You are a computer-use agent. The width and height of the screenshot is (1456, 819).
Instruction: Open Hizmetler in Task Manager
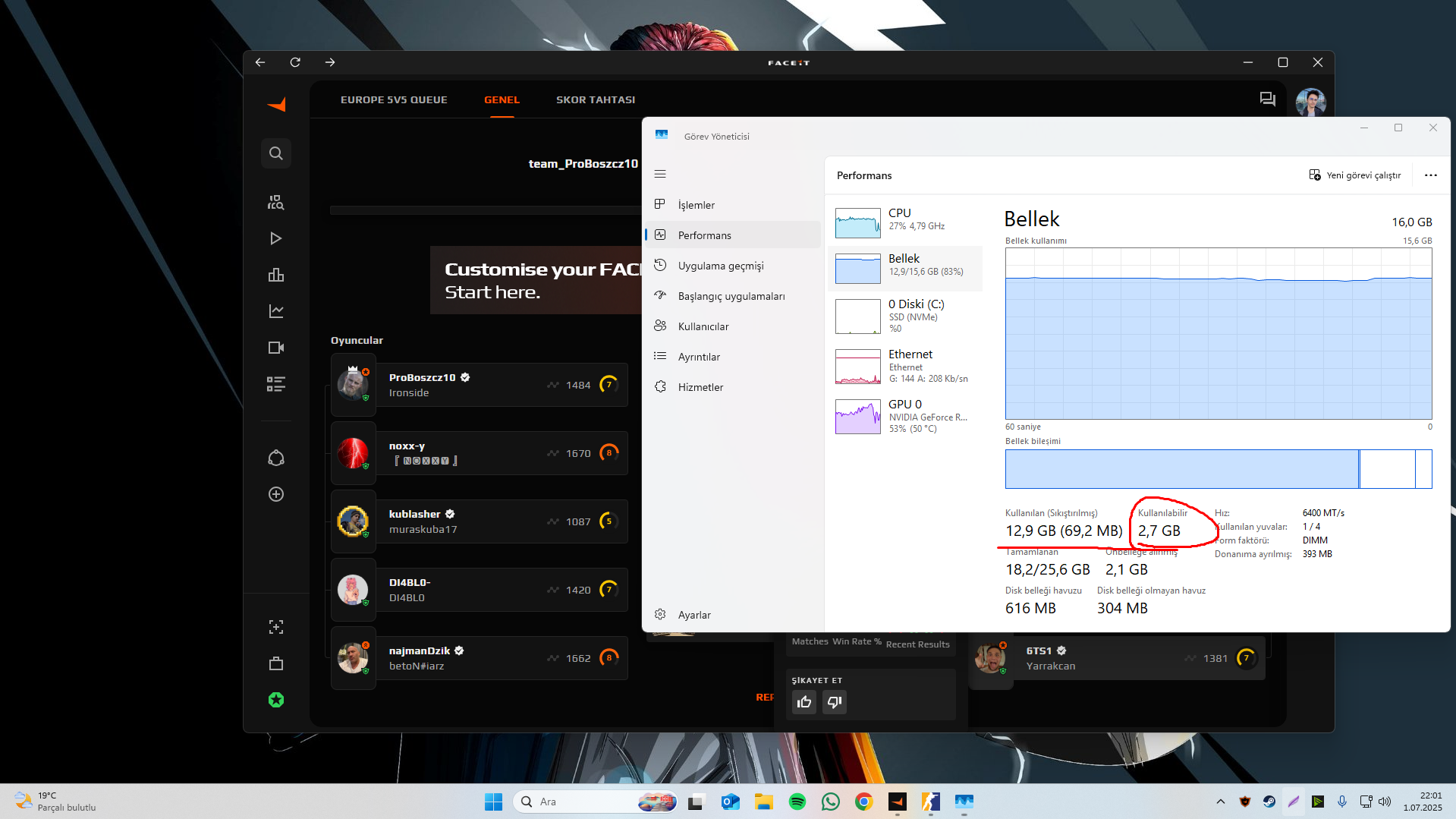(x=733, y=387)
